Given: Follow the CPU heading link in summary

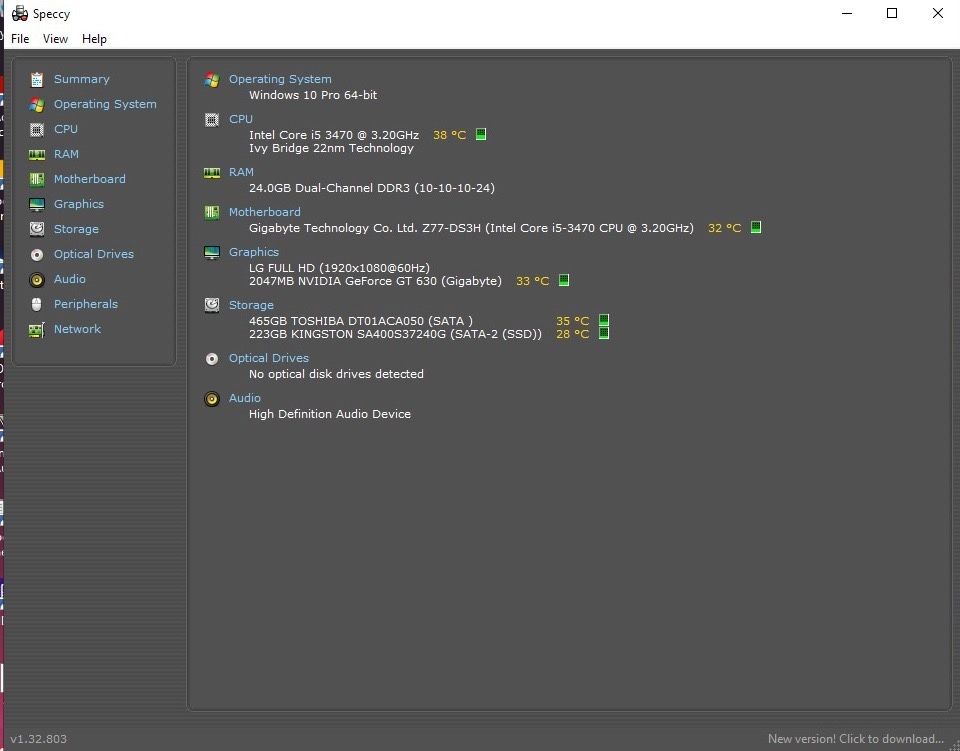Looking at the screenshot, I should 241,119.
